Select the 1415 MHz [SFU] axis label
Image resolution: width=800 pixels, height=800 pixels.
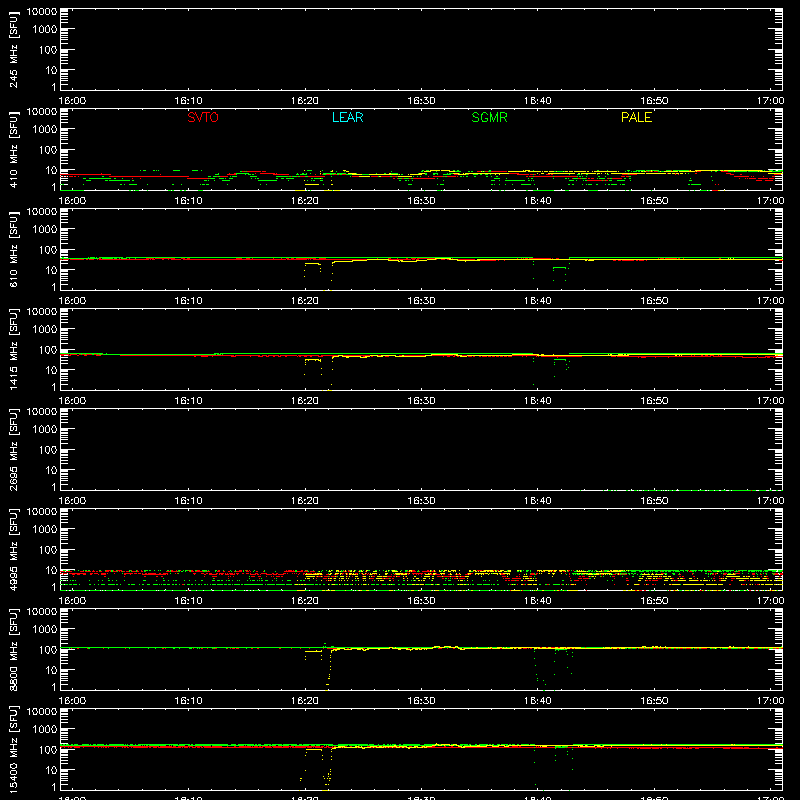point(13,349)
